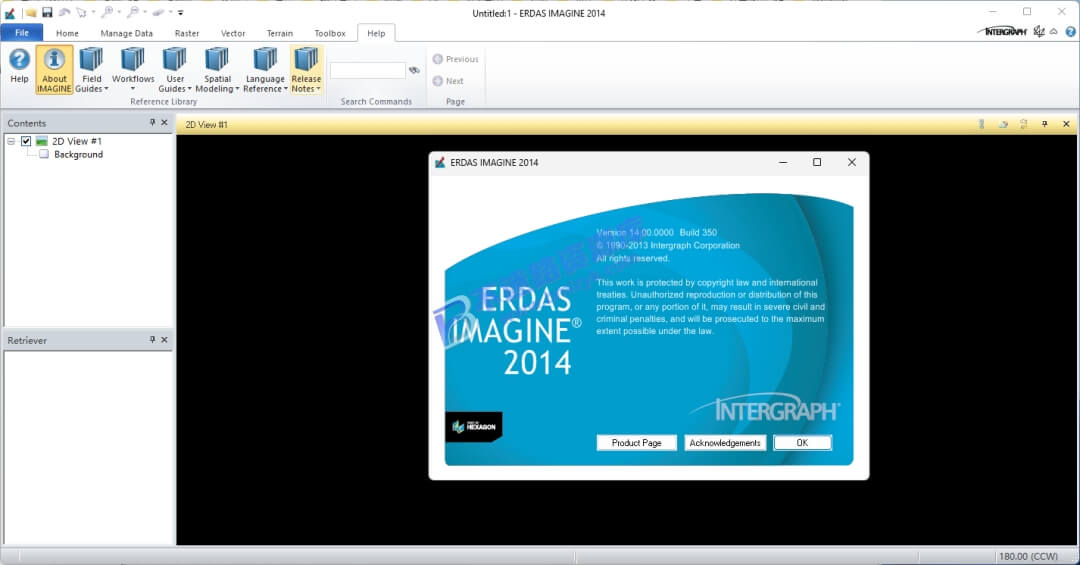Select the Background layer label
Screen dimensions: 1080x565
point(79,154)
